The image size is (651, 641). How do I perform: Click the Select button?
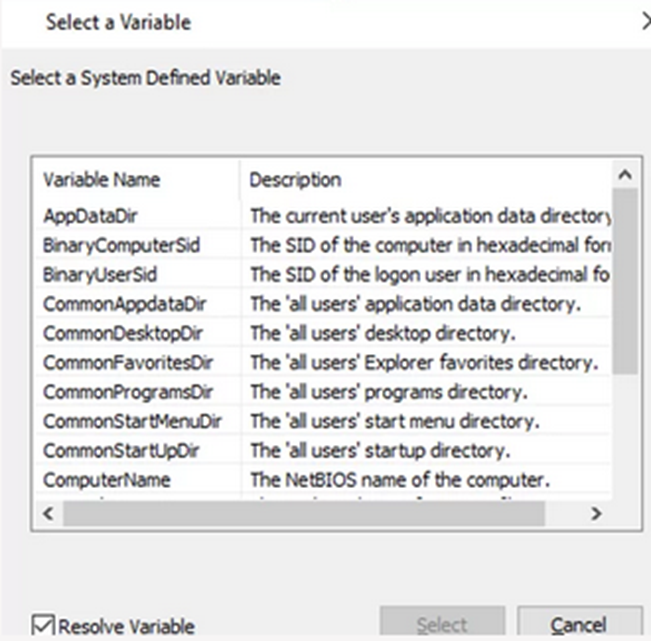[441, 624]
